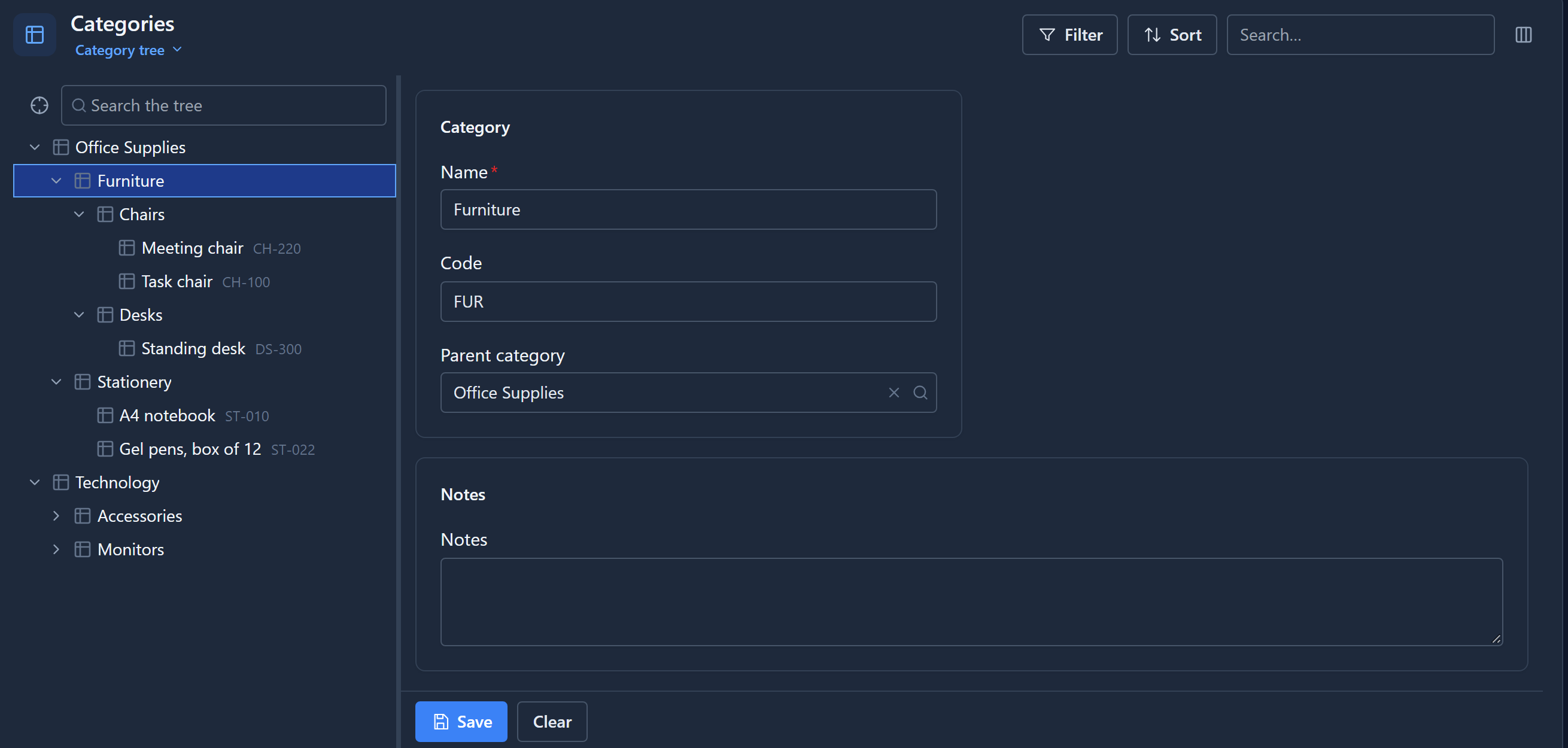The height and width of the screenshot is (748, 1568).
Task: Expand the Monitors node
Action: (56, 549)
